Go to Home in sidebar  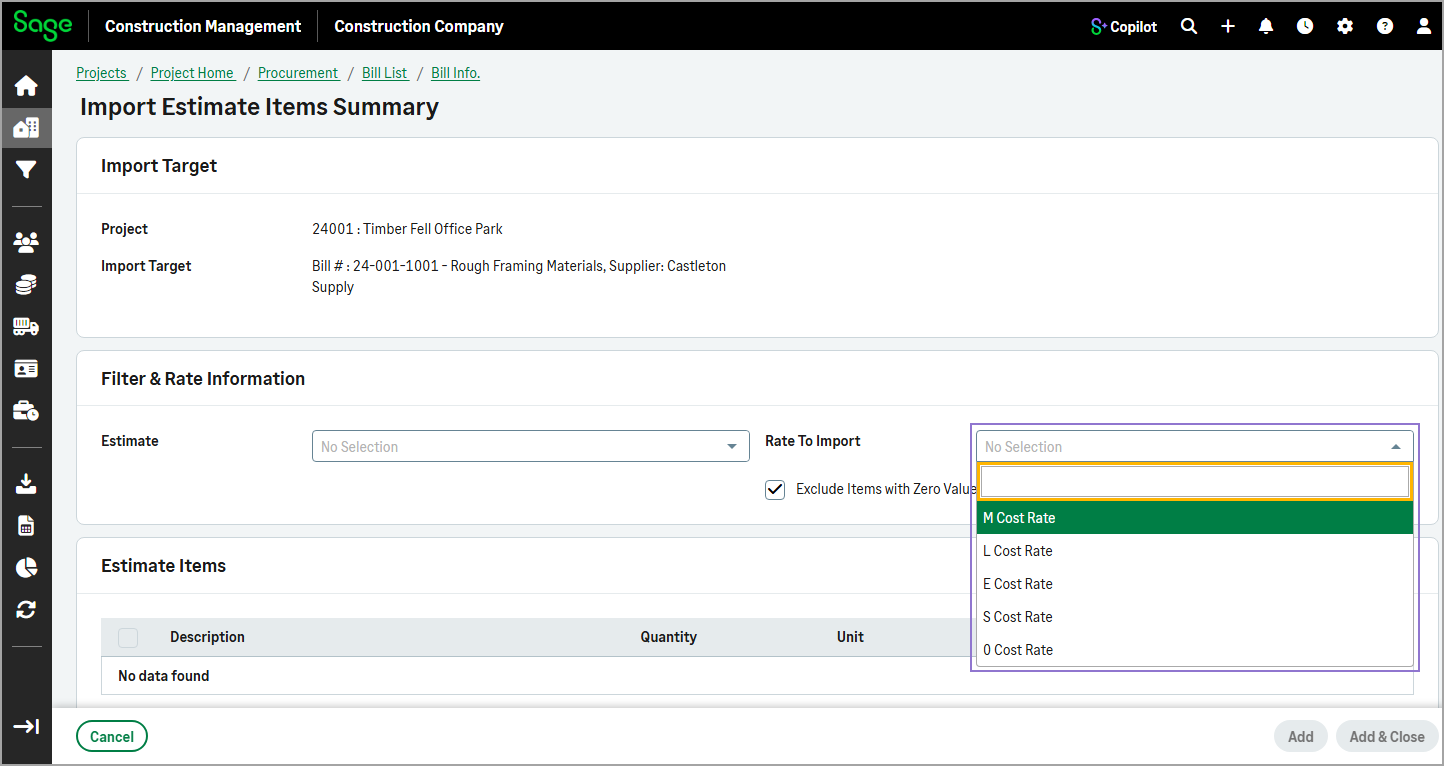point(26,86)
